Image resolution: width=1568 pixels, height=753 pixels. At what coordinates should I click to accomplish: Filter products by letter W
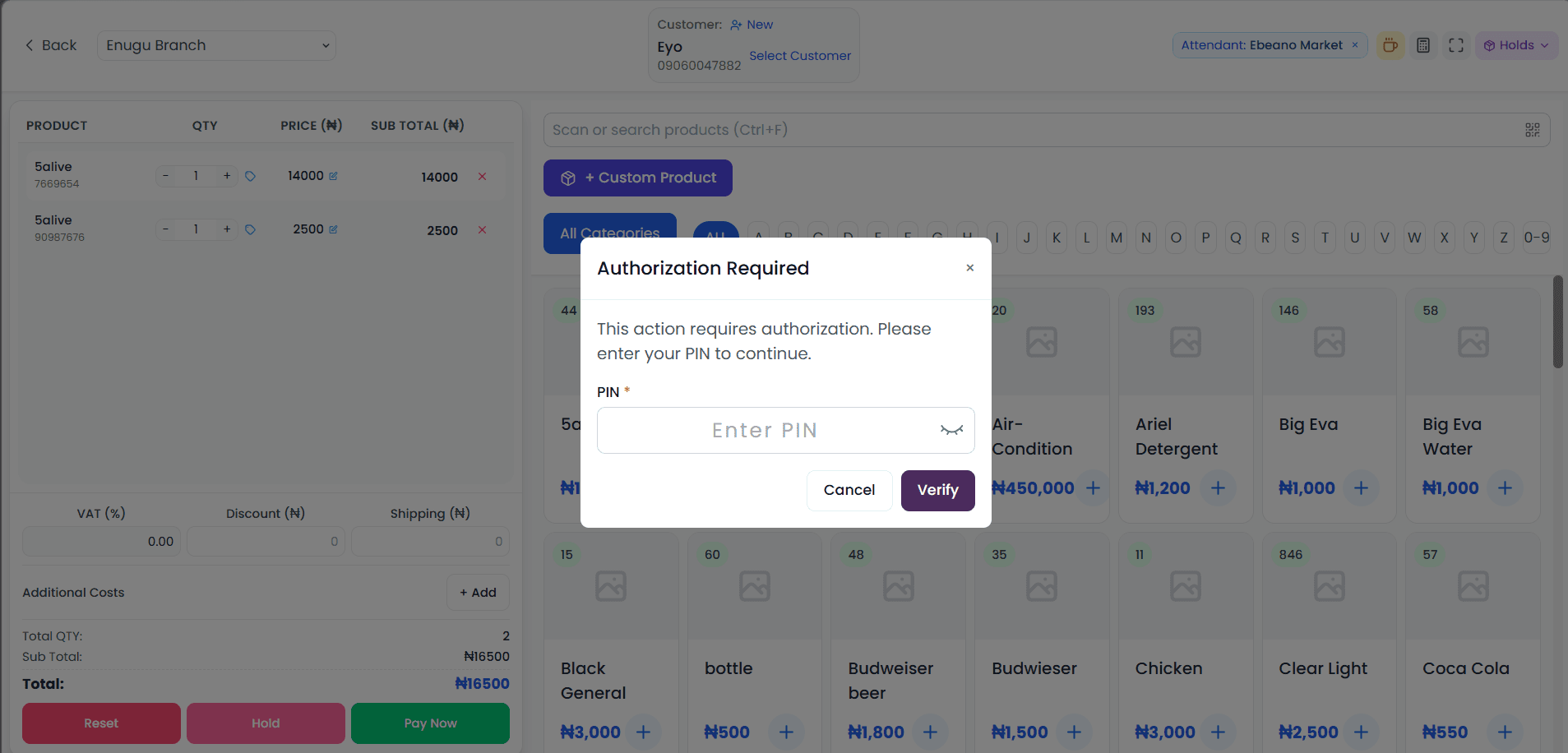pos(1414,238)
